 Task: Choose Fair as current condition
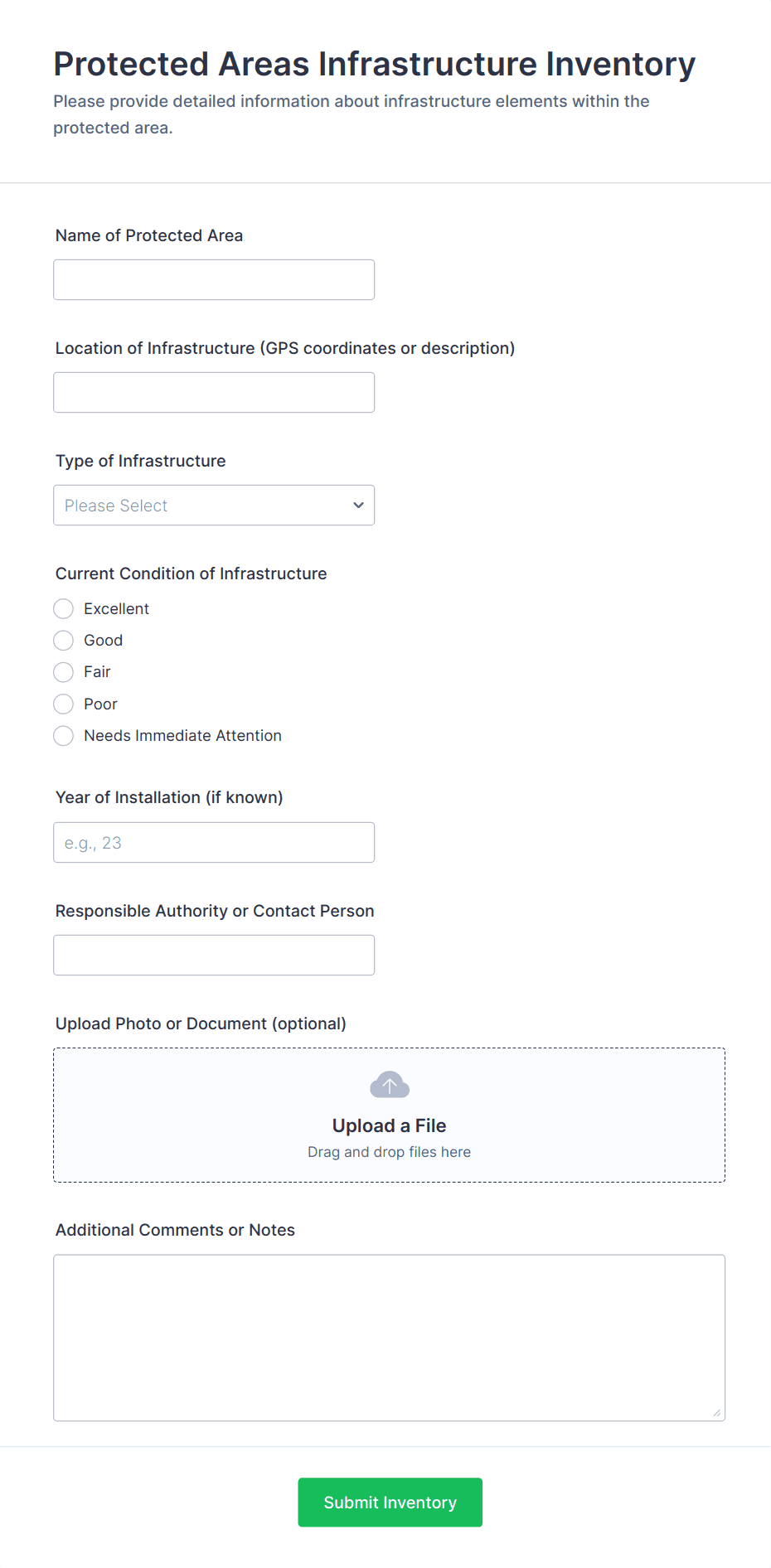pos(64,672)
